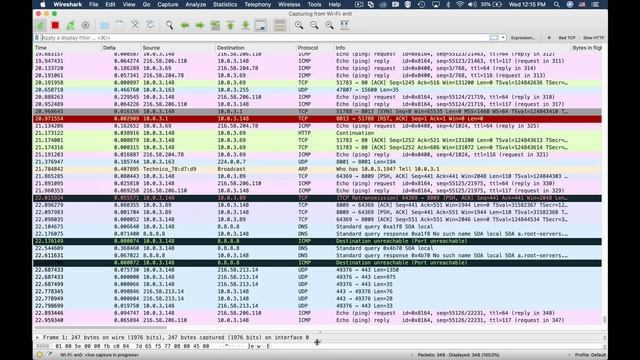Open Spotlight search in the macOS menu bar
Viewport: 640px width, 360px height.
tap(557, 4)
